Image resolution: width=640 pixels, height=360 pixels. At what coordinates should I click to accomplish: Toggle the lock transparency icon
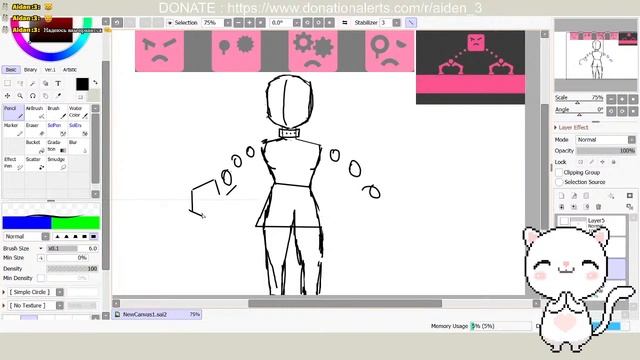point(580,162)
